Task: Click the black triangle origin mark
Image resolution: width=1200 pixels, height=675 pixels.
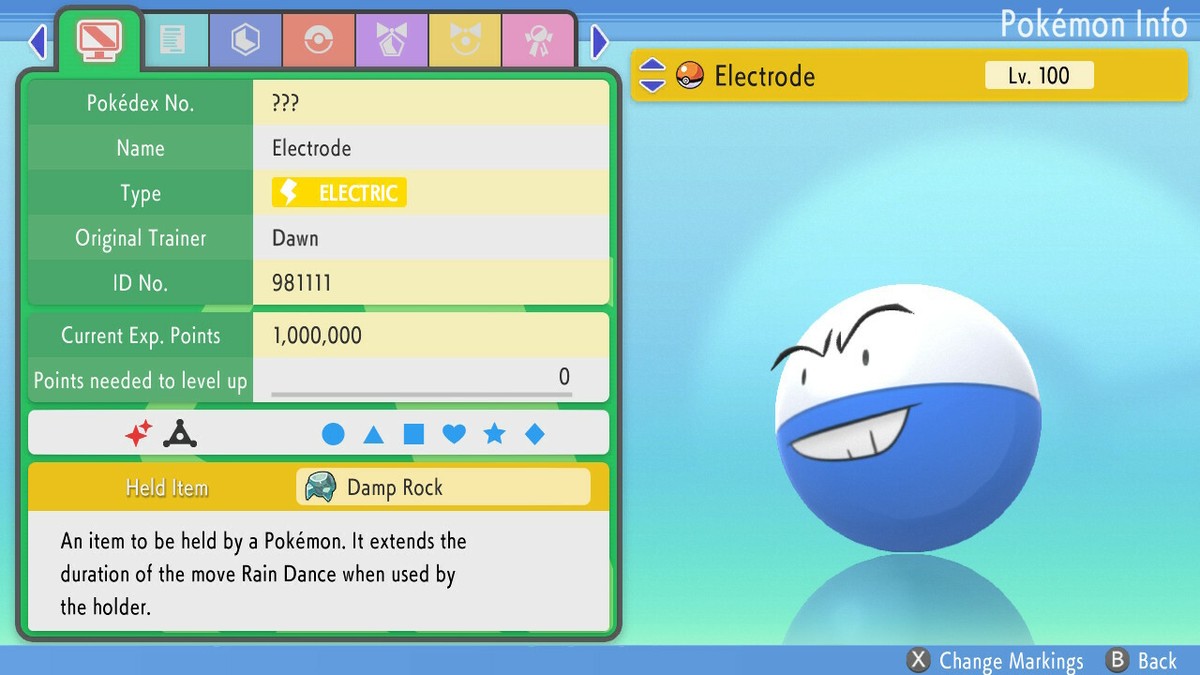Action: [x=180, y=434]
